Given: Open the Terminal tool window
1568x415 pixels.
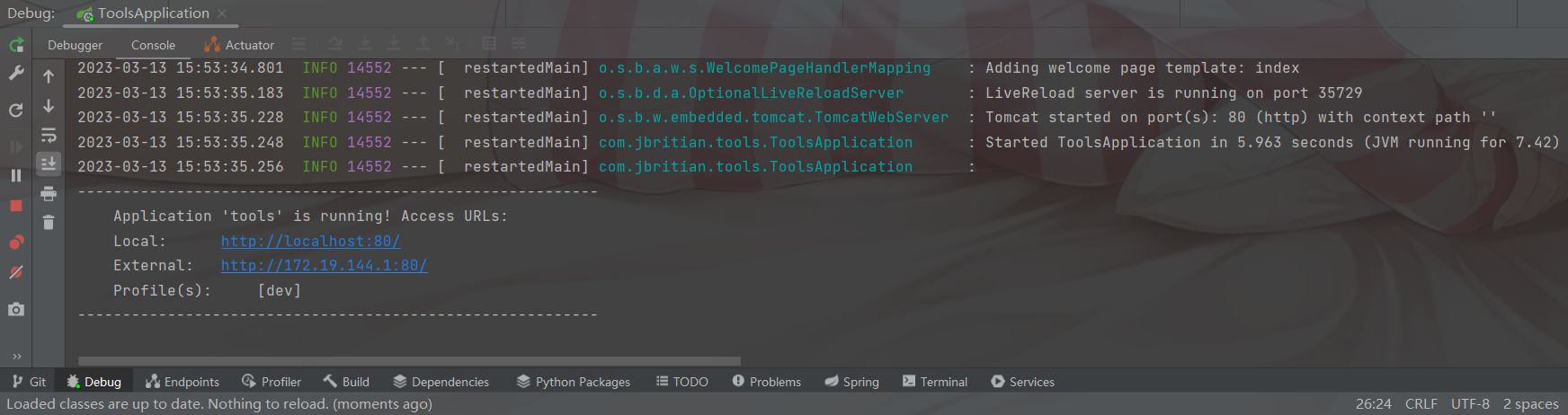Looking at the screenshot, I should point(935,382).
